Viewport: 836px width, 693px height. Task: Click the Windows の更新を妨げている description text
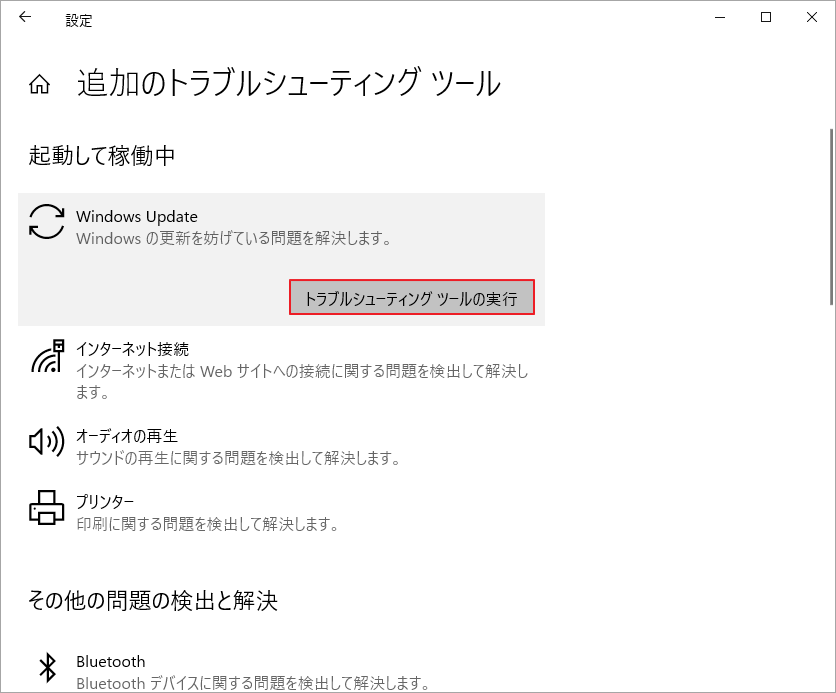pos(233,239)
